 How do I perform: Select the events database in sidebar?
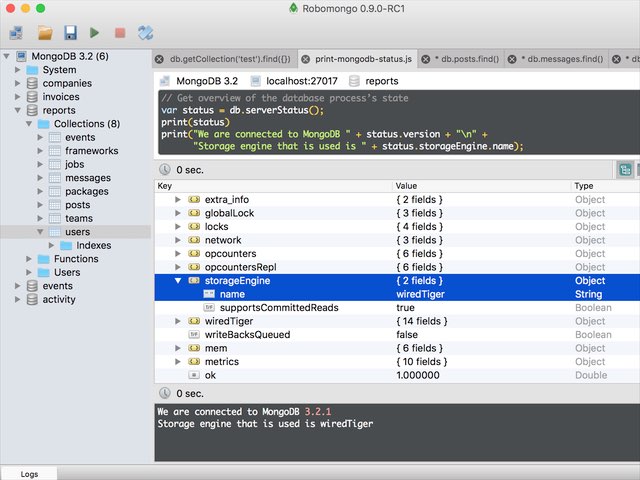point(58,286)
